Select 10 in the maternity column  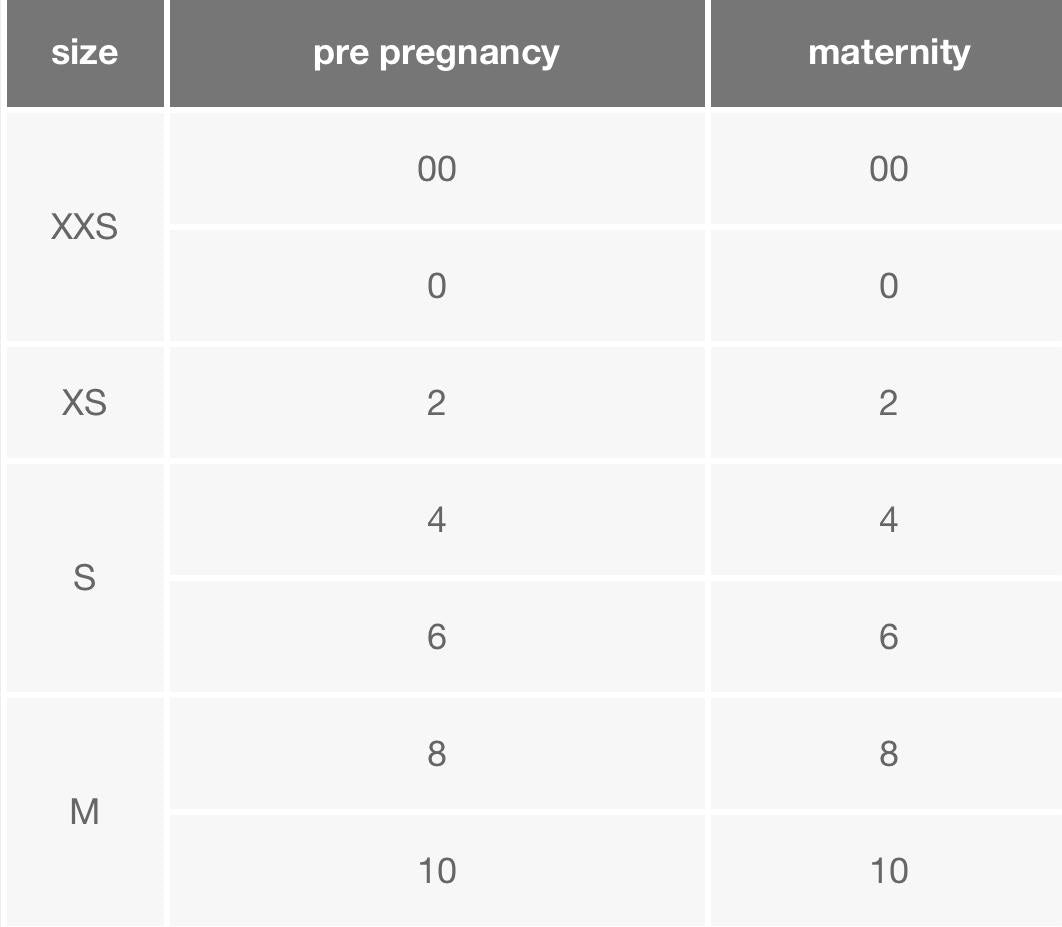point(888,870)
